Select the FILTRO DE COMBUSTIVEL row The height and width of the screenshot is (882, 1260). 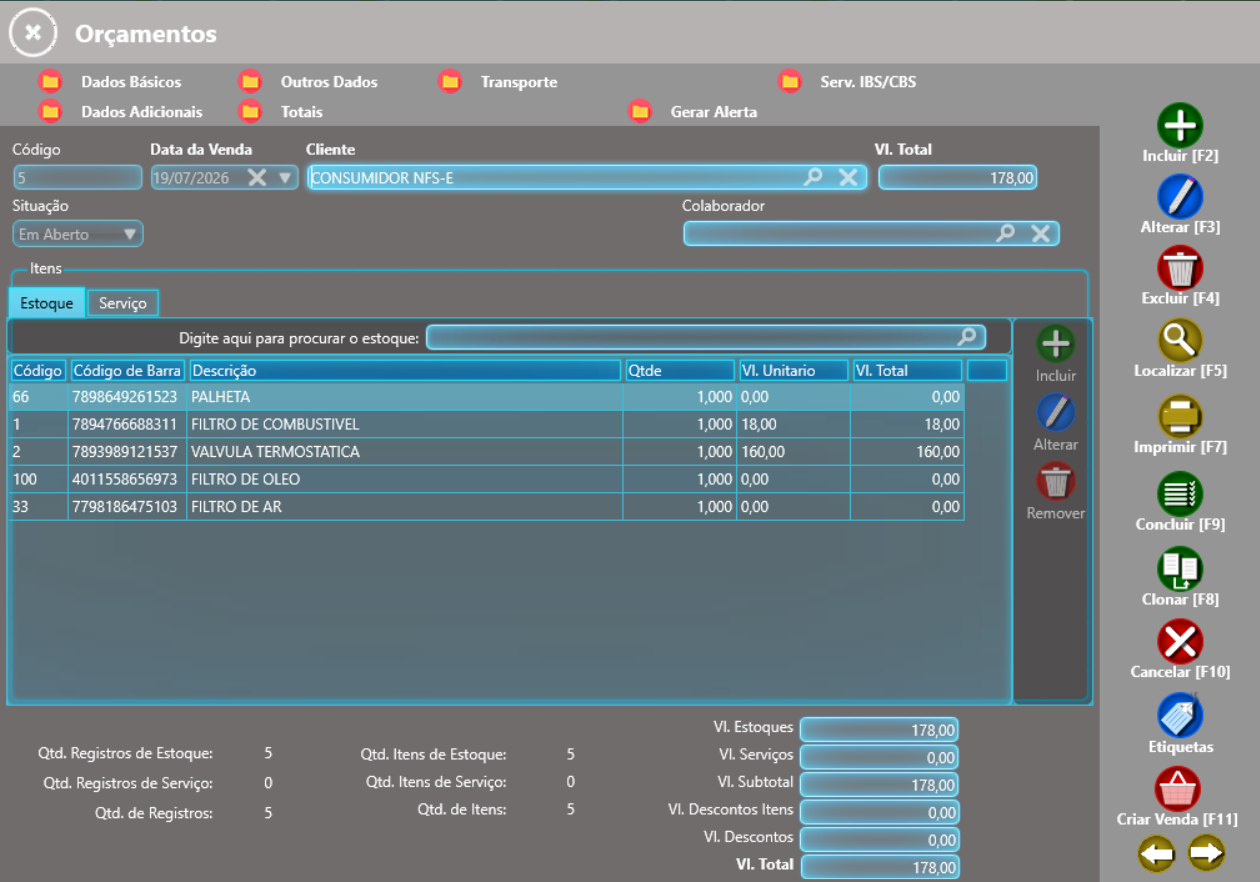(x=486, y=424)
